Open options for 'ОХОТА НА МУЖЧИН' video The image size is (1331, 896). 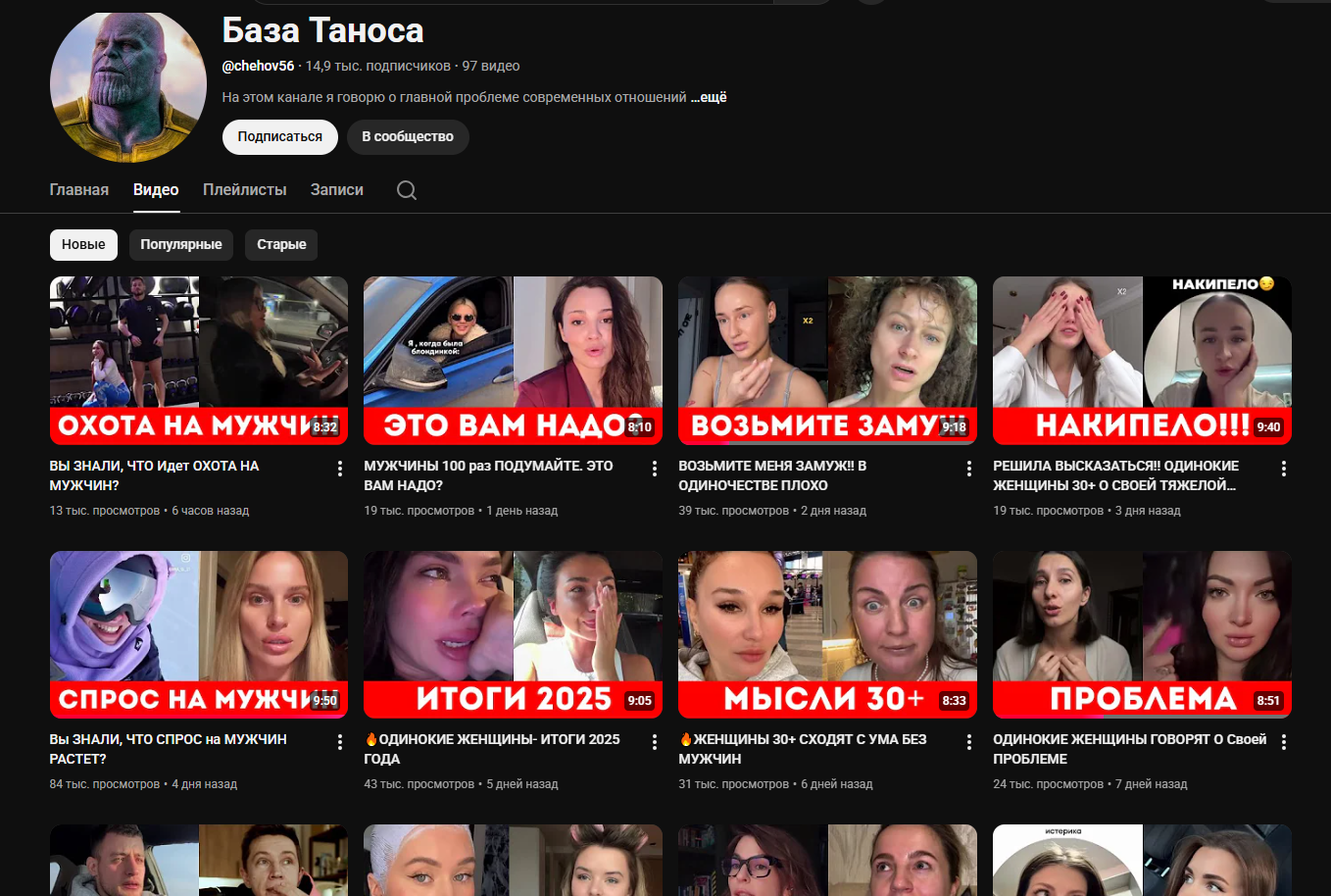click(x=340, y=469)
